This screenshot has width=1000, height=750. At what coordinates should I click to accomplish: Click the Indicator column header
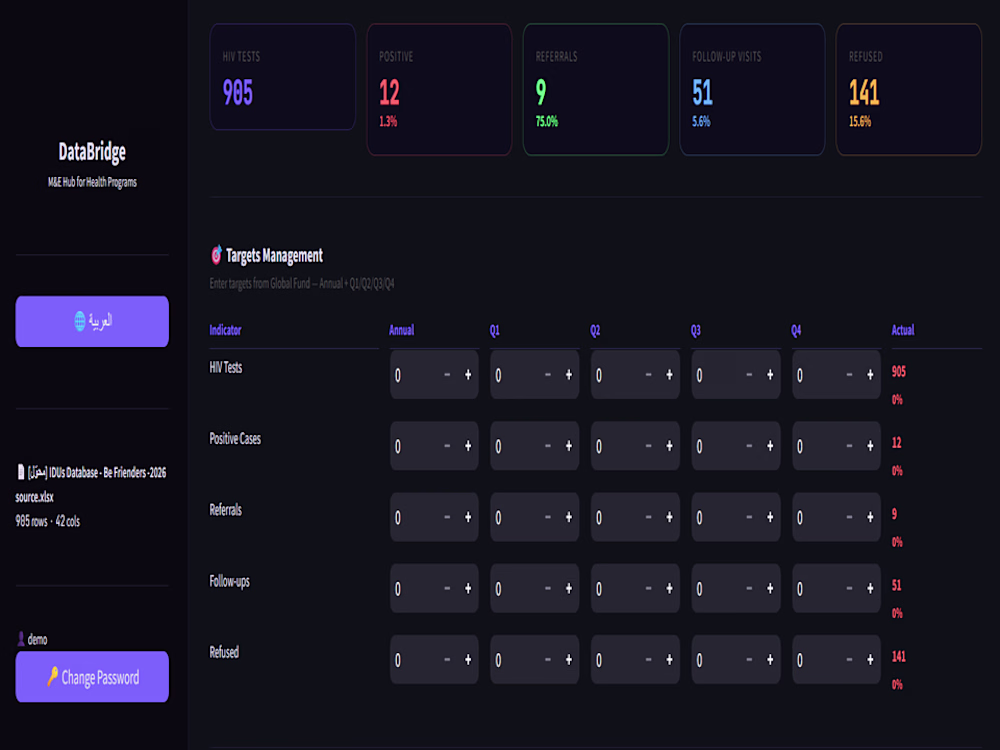225,330
